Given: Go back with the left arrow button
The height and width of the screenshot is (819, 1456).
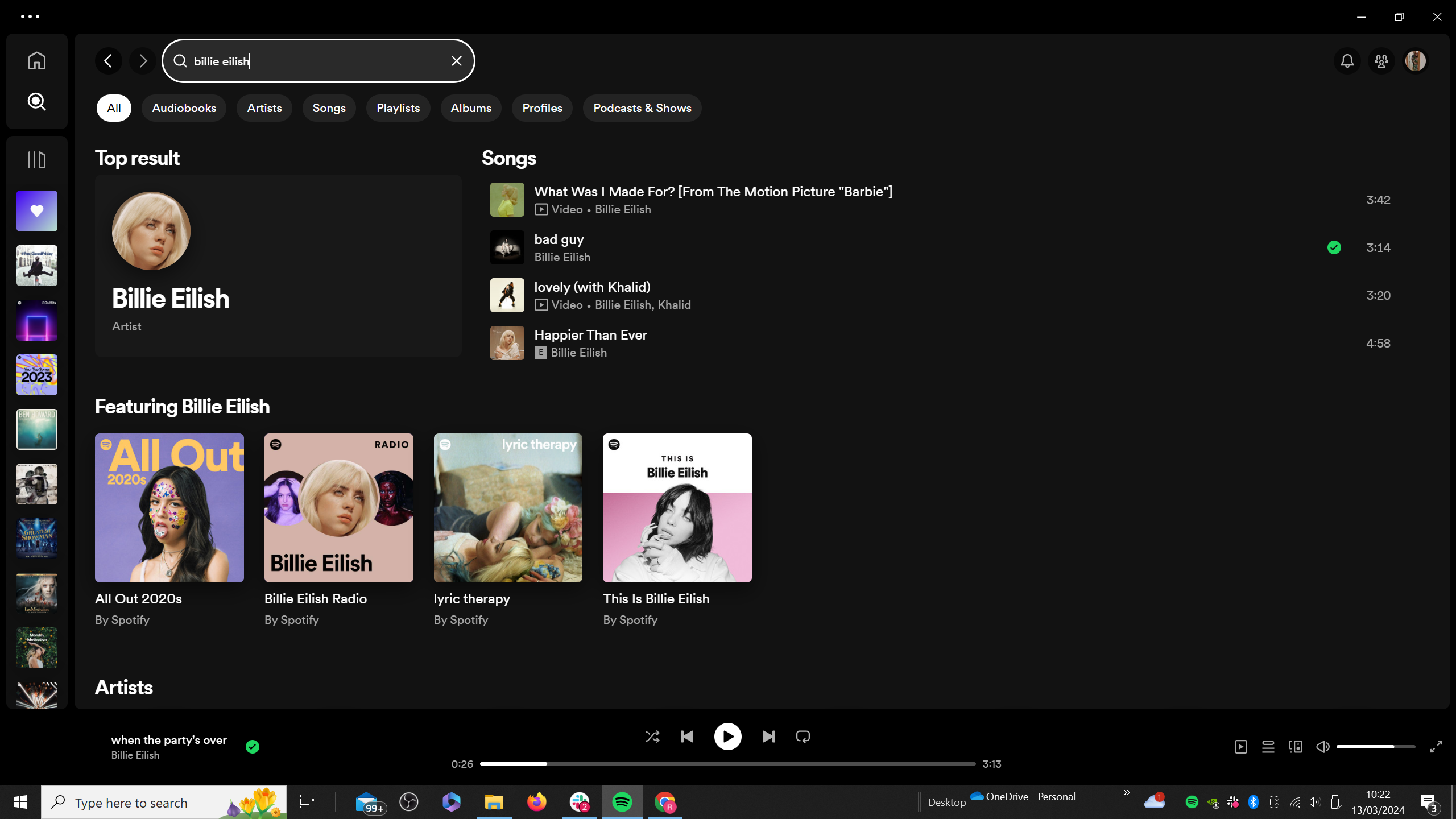Looking at the screenshot, I should [x=109, y=61].
